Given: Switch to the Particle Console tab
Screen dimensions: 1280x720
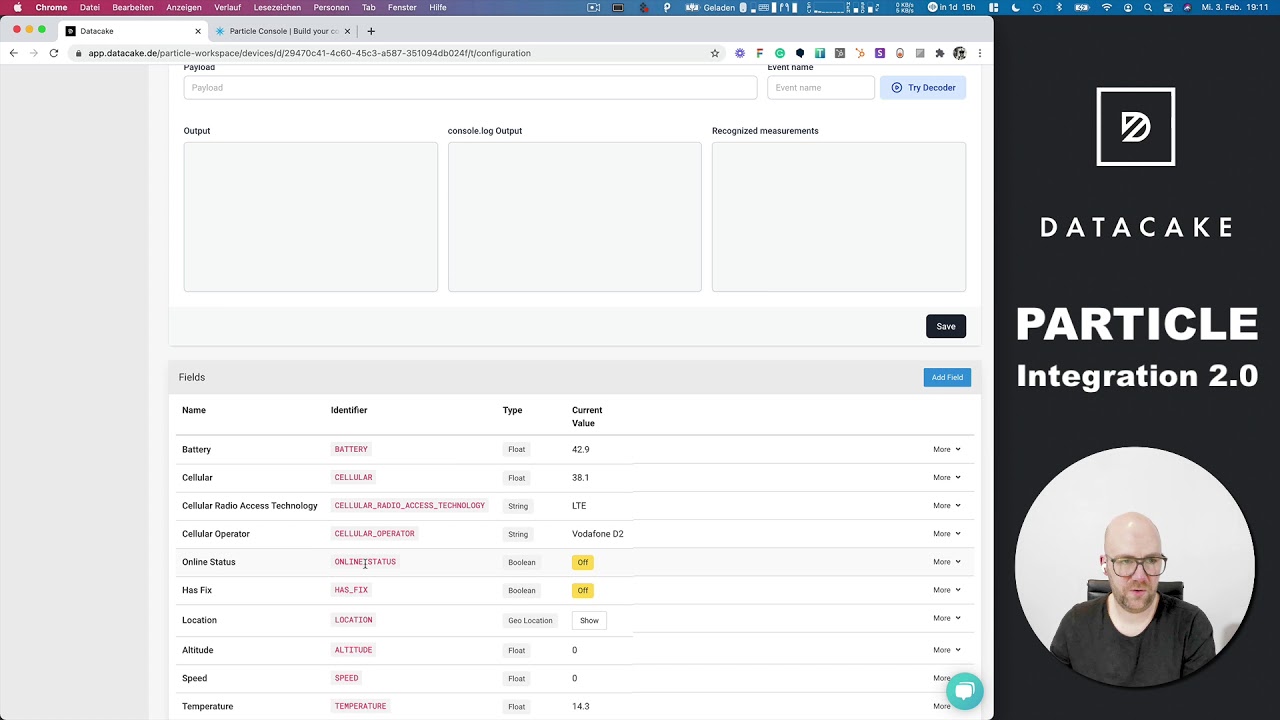Looking at the screenshot, I should (x=282, y=31).
